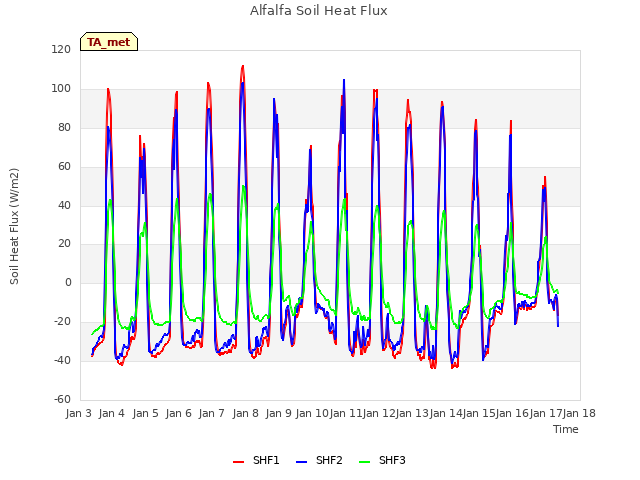Click the Jan 9 x-axis tick label

pos(278,413)
